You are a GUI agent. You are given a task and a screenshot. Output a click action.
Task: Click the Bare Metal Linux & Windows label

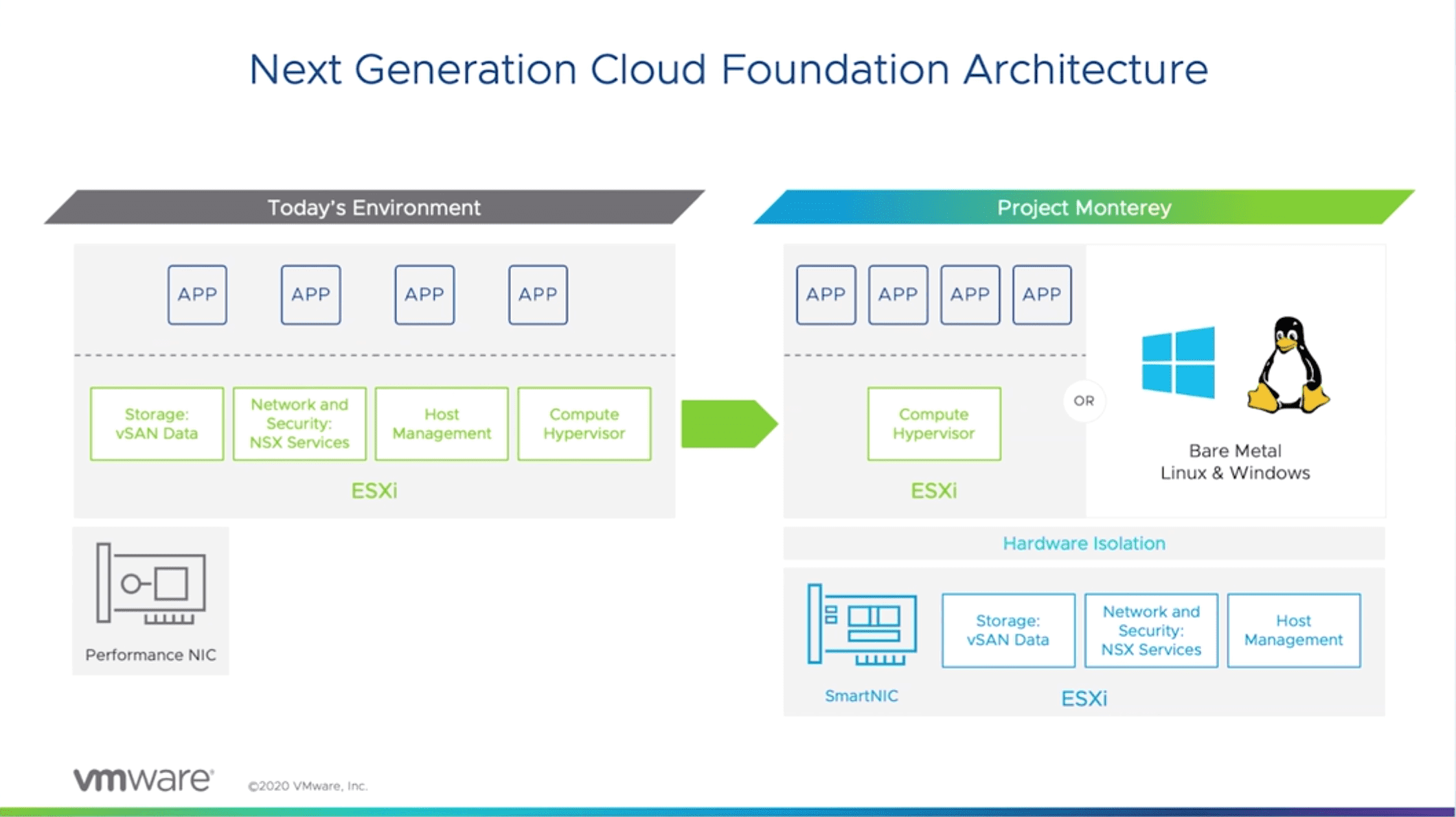[x=1235, y=461]
